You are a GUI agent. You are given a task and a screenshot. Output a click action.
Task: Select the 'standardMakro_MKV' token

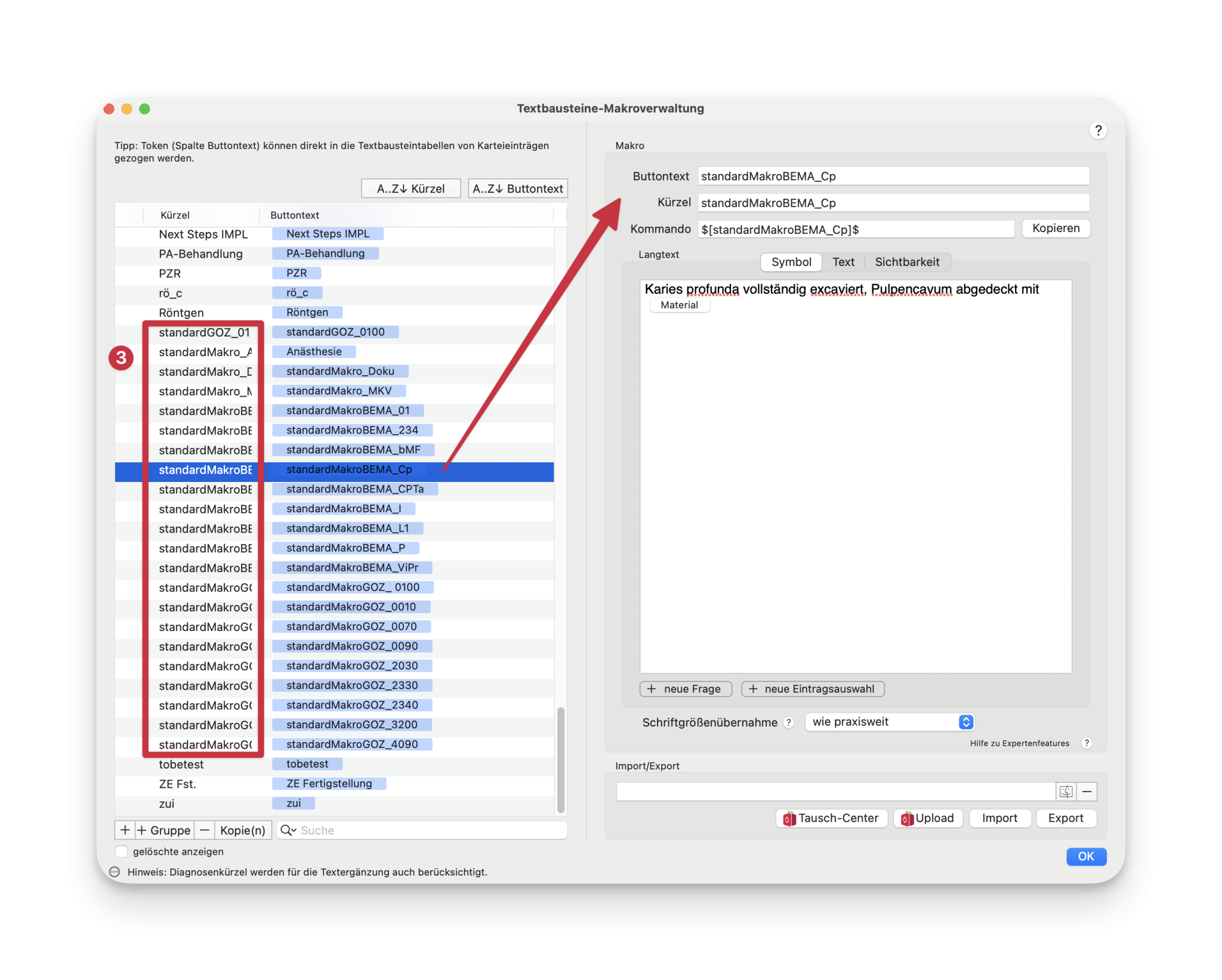[339, 391]
